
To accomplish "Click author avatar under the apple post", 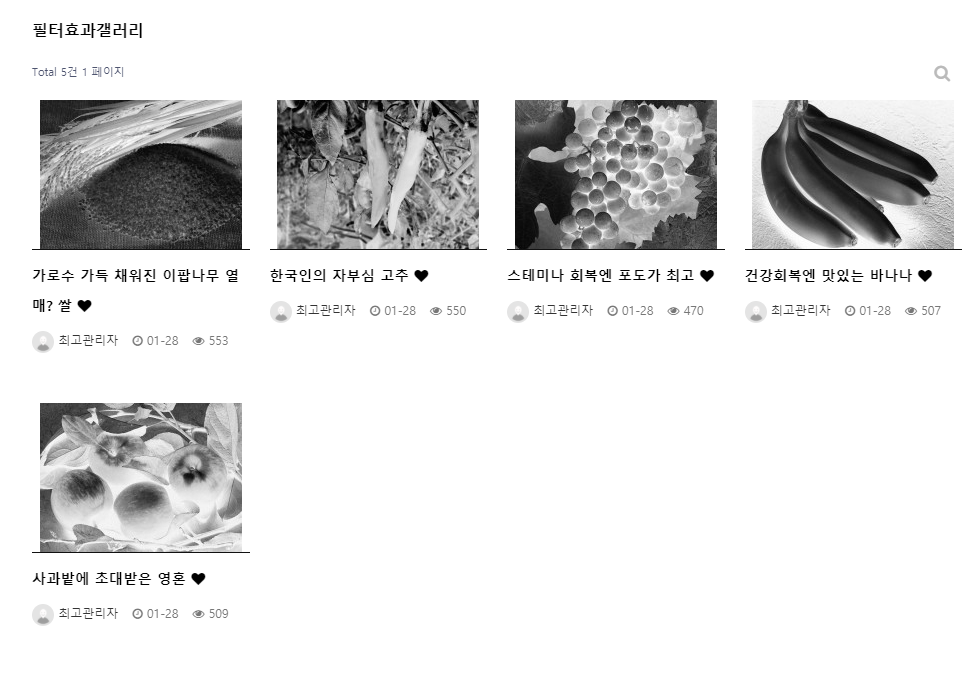I will tap(42, 615).
